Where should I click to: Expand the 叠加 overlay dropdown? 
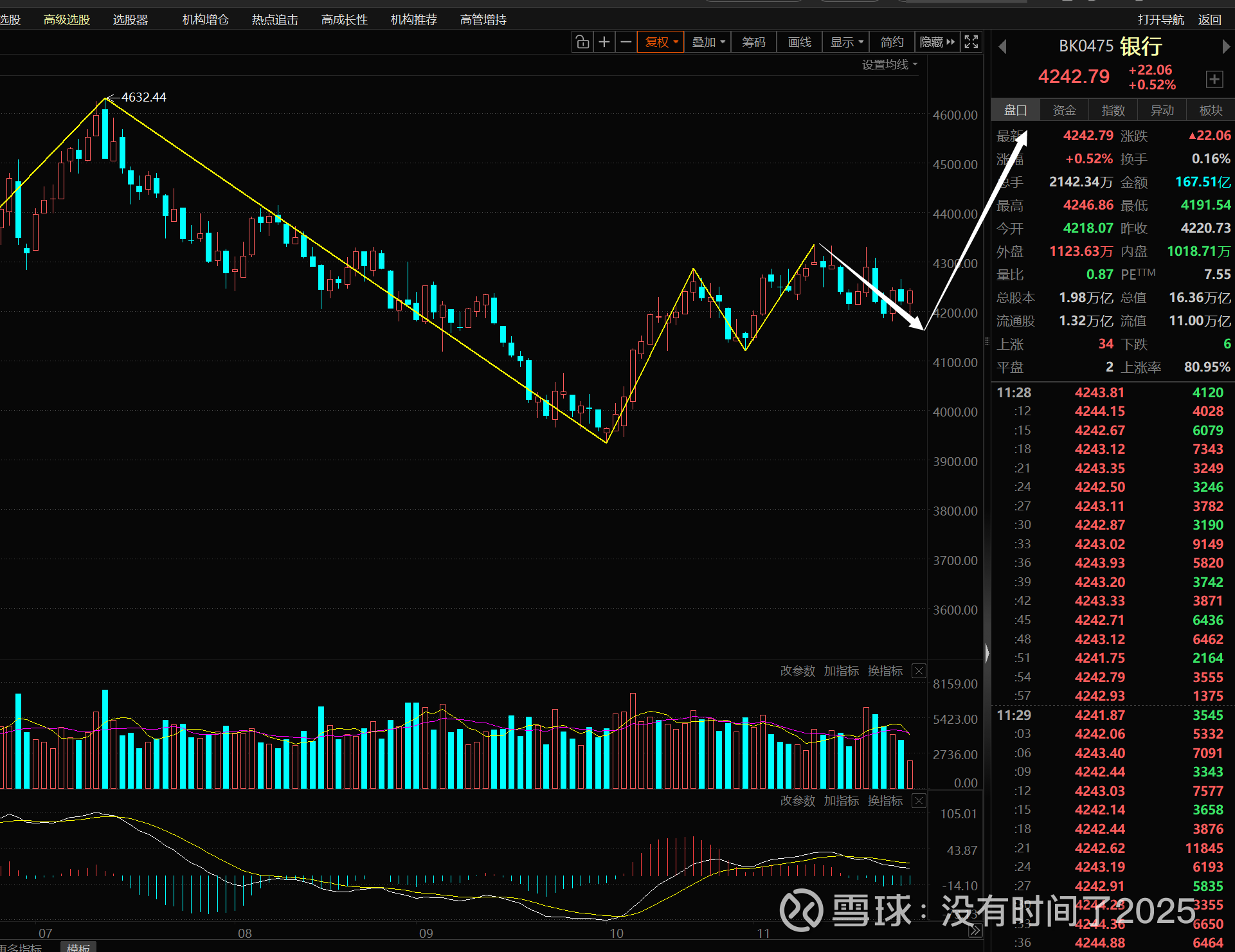click(x=708, y=42)
